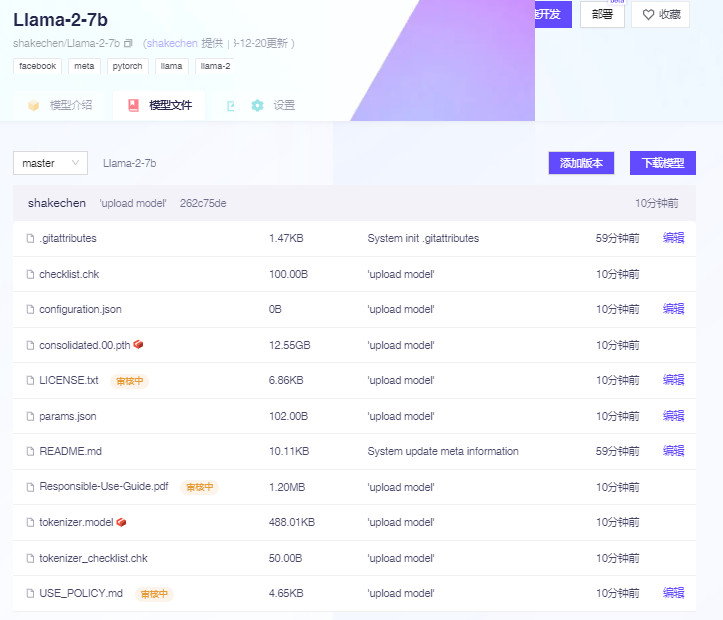Click the heart icon to favorite model
723x620 pixels.
[x=648, y=15]
